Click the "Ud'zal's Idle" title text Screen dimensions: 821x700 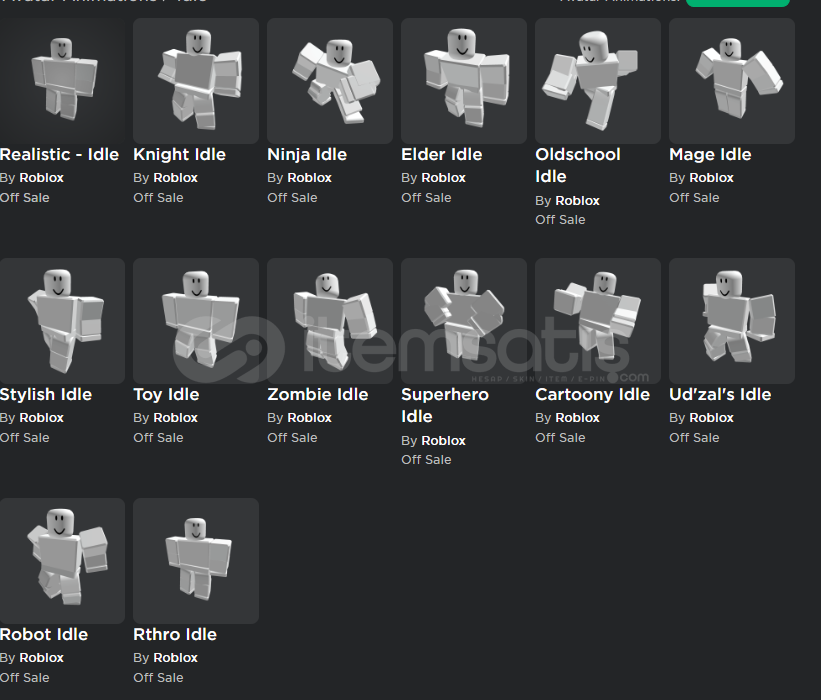point(720,394)
